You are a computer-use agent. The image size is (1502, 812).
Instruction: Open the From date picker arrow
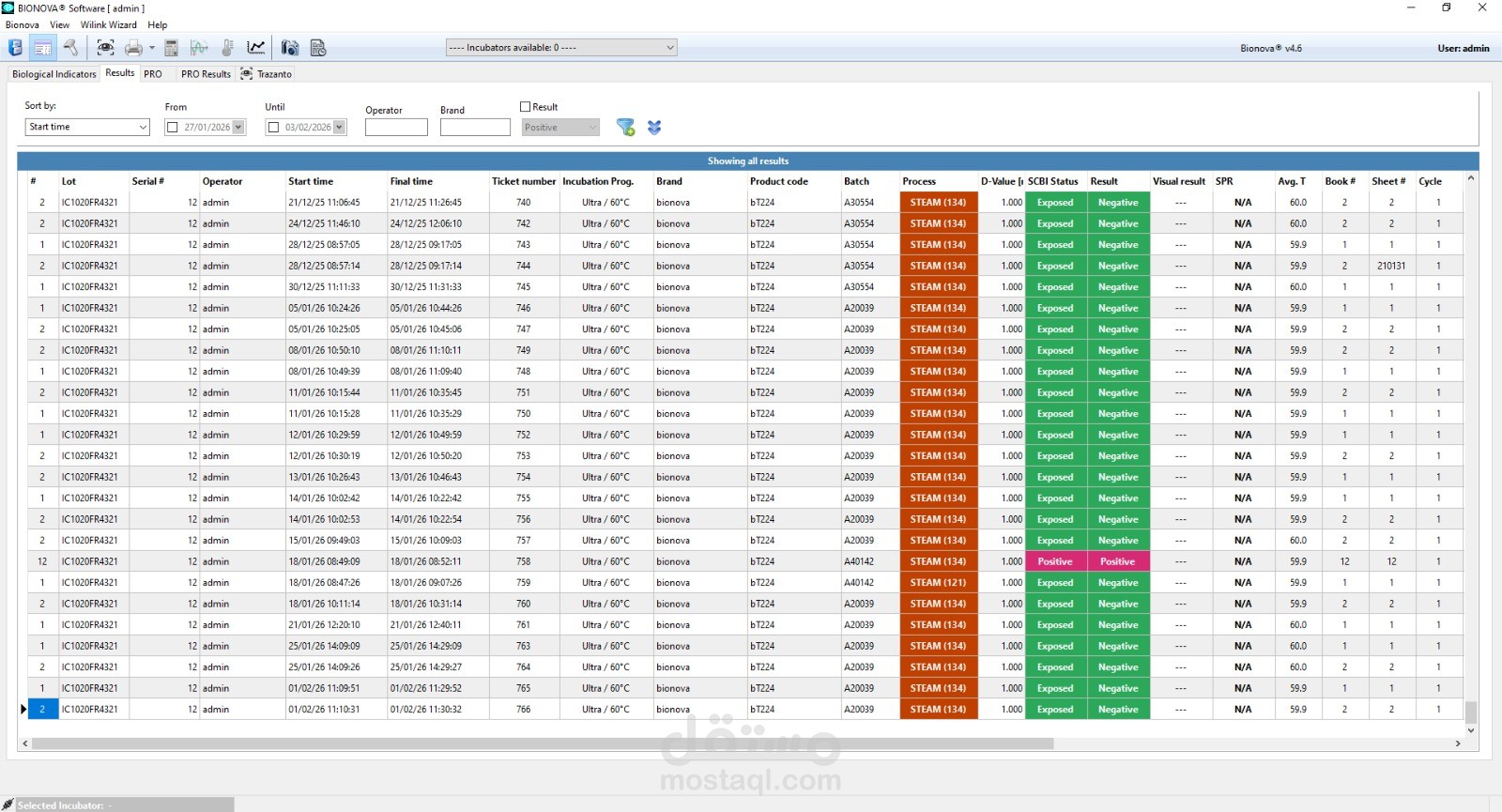click(238, 127)
